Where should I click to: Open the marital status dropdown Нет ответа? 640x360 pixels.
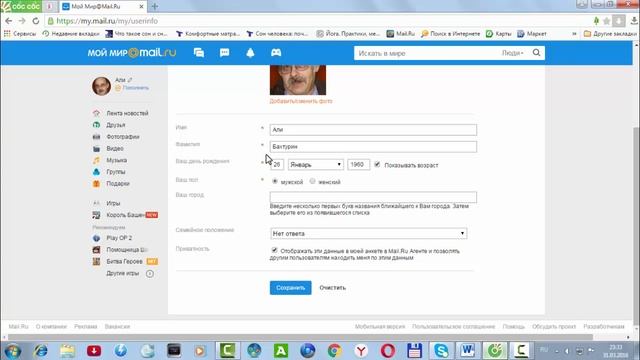coord(369,233)
